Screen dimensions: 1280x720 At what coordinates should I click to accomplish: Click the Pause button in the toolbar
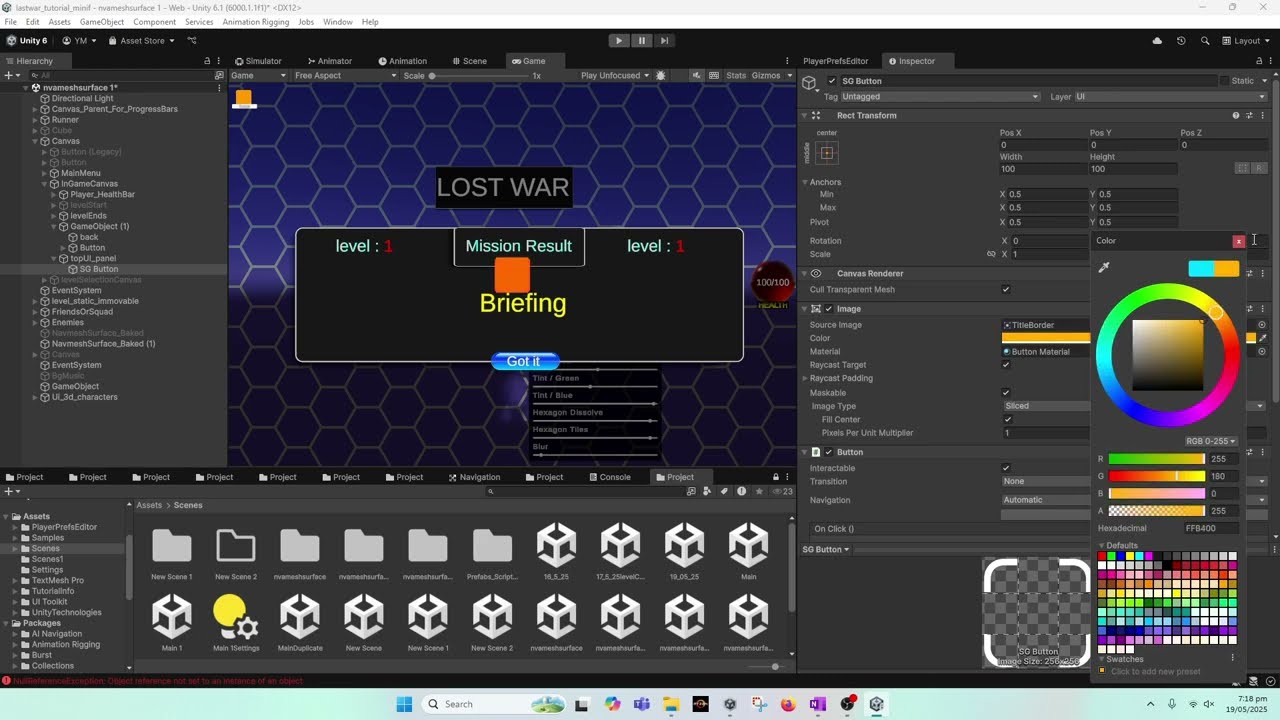coord(642,41)
